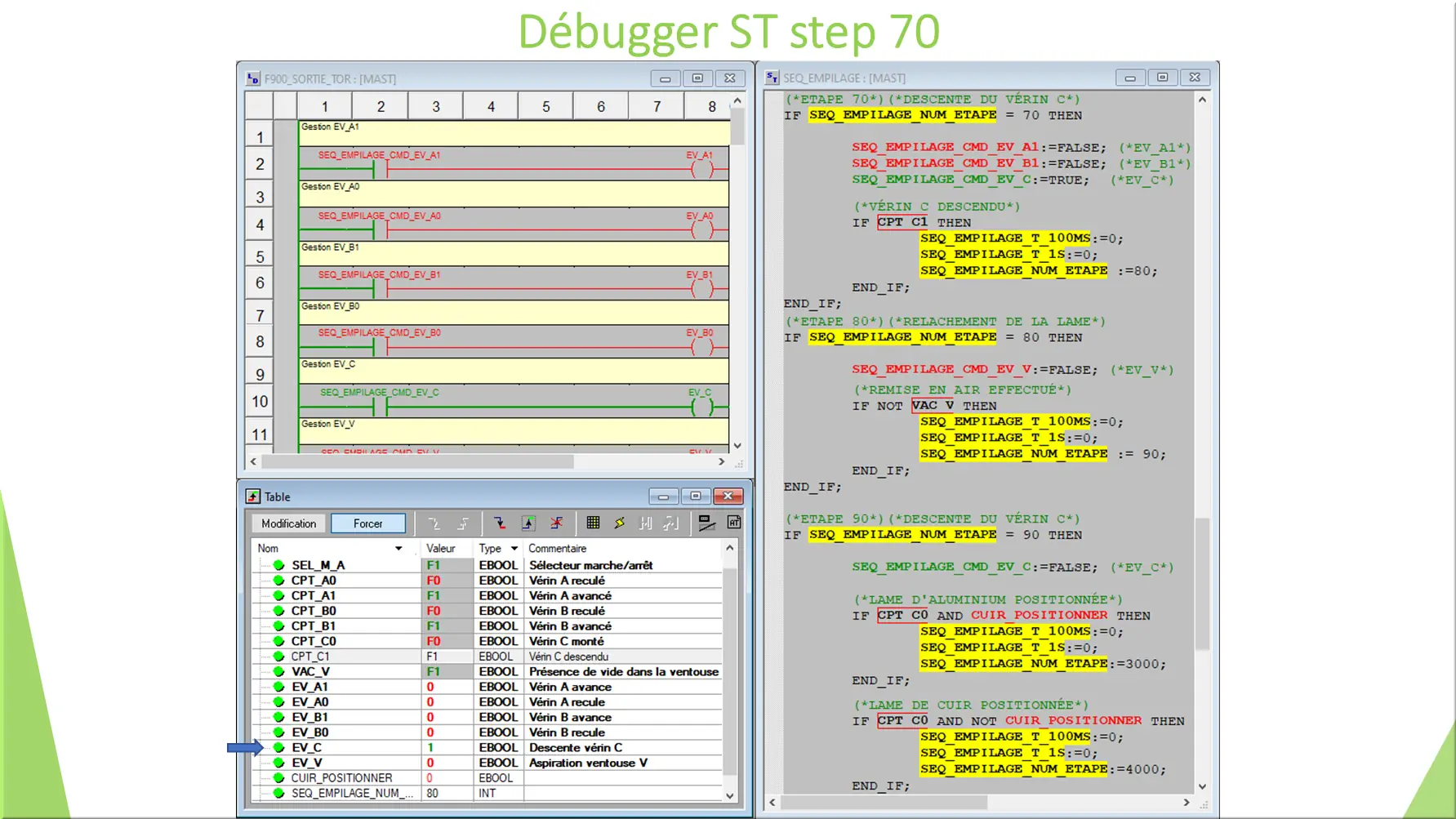Toggle the indicator beside CUIR_POSITIONNER
The width and height of the screenshot is (1456, 819).
[278, 777]
